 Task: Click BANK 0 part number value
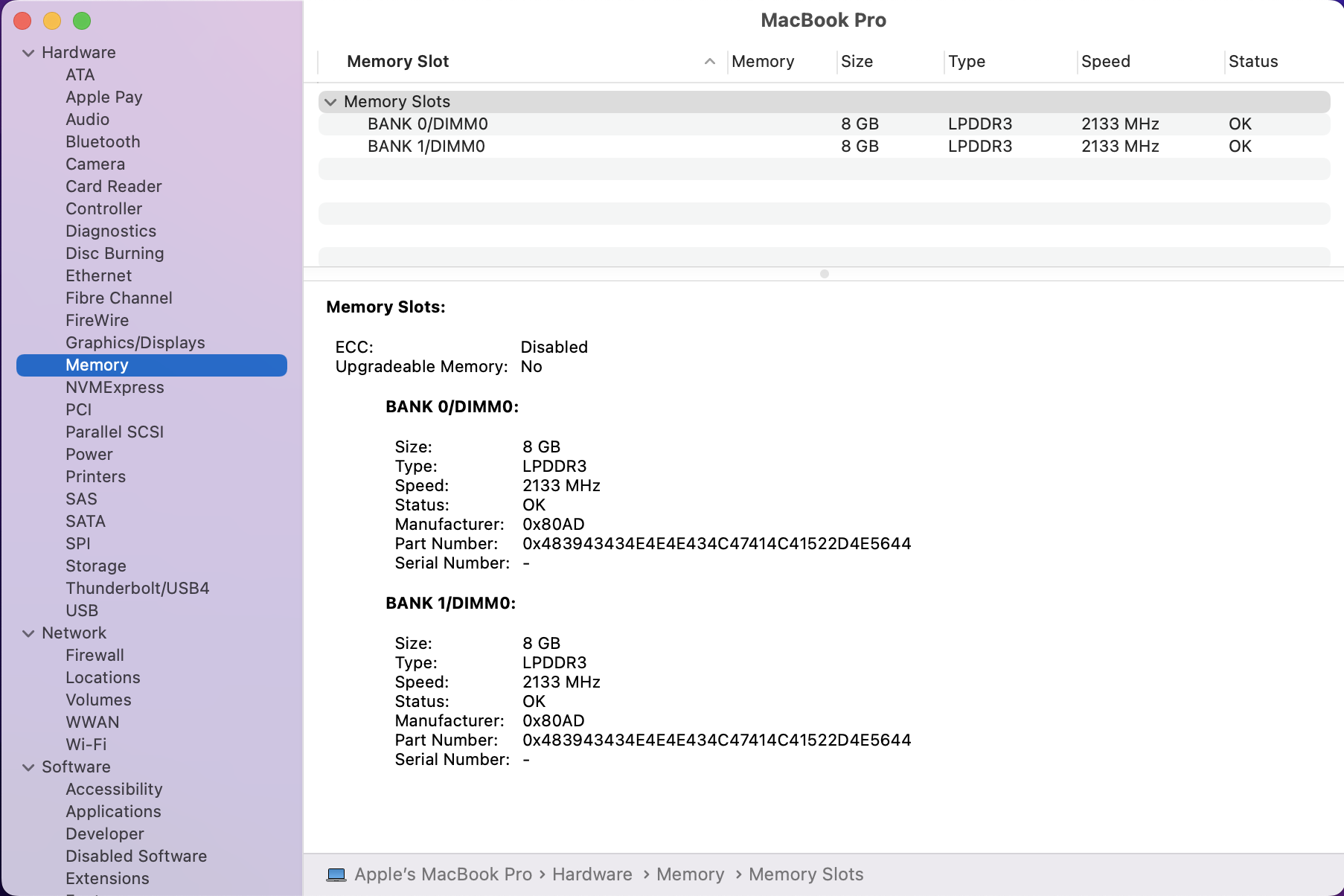[717, 544]
